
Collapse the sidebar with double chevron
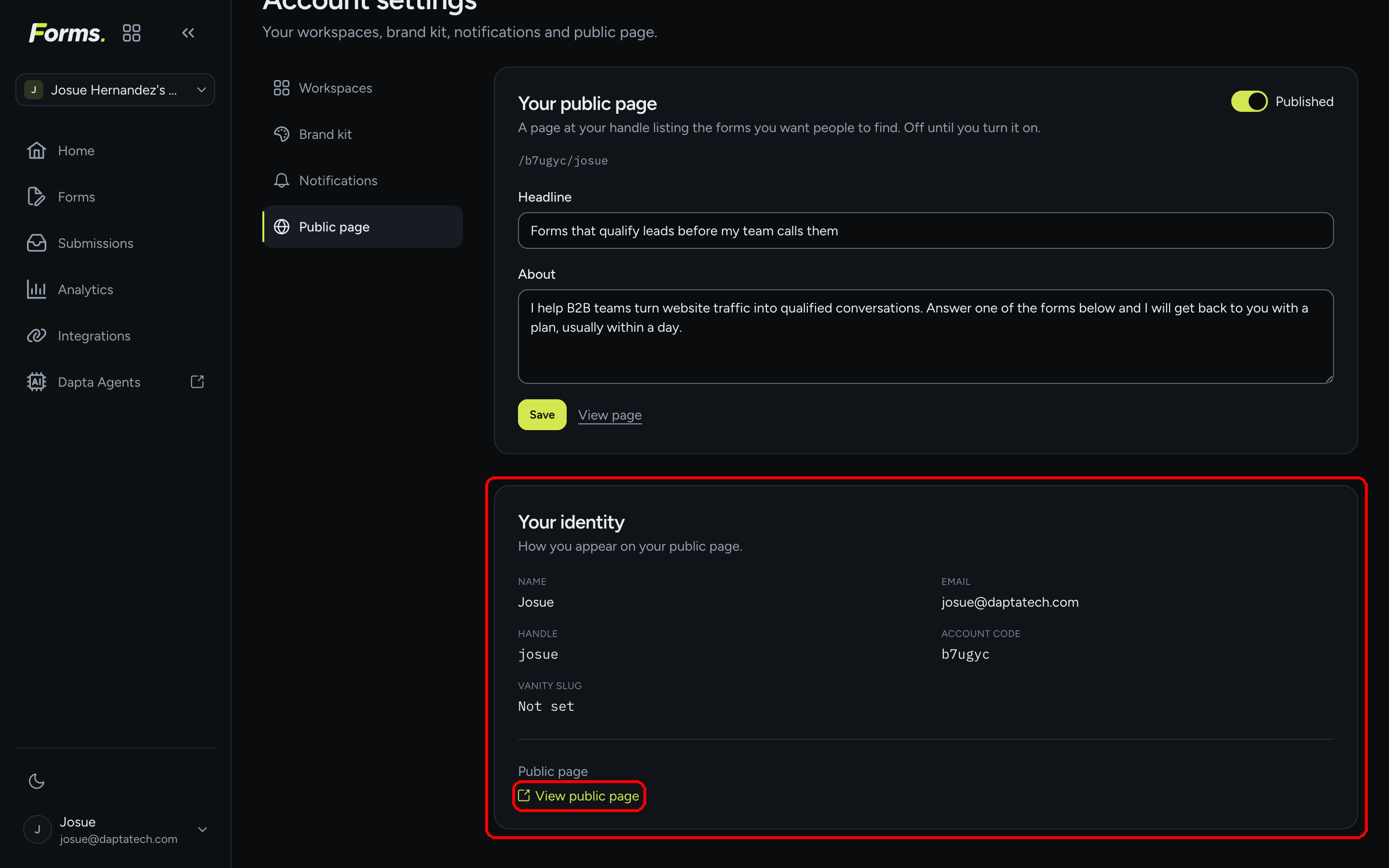[x=188, y=33]
